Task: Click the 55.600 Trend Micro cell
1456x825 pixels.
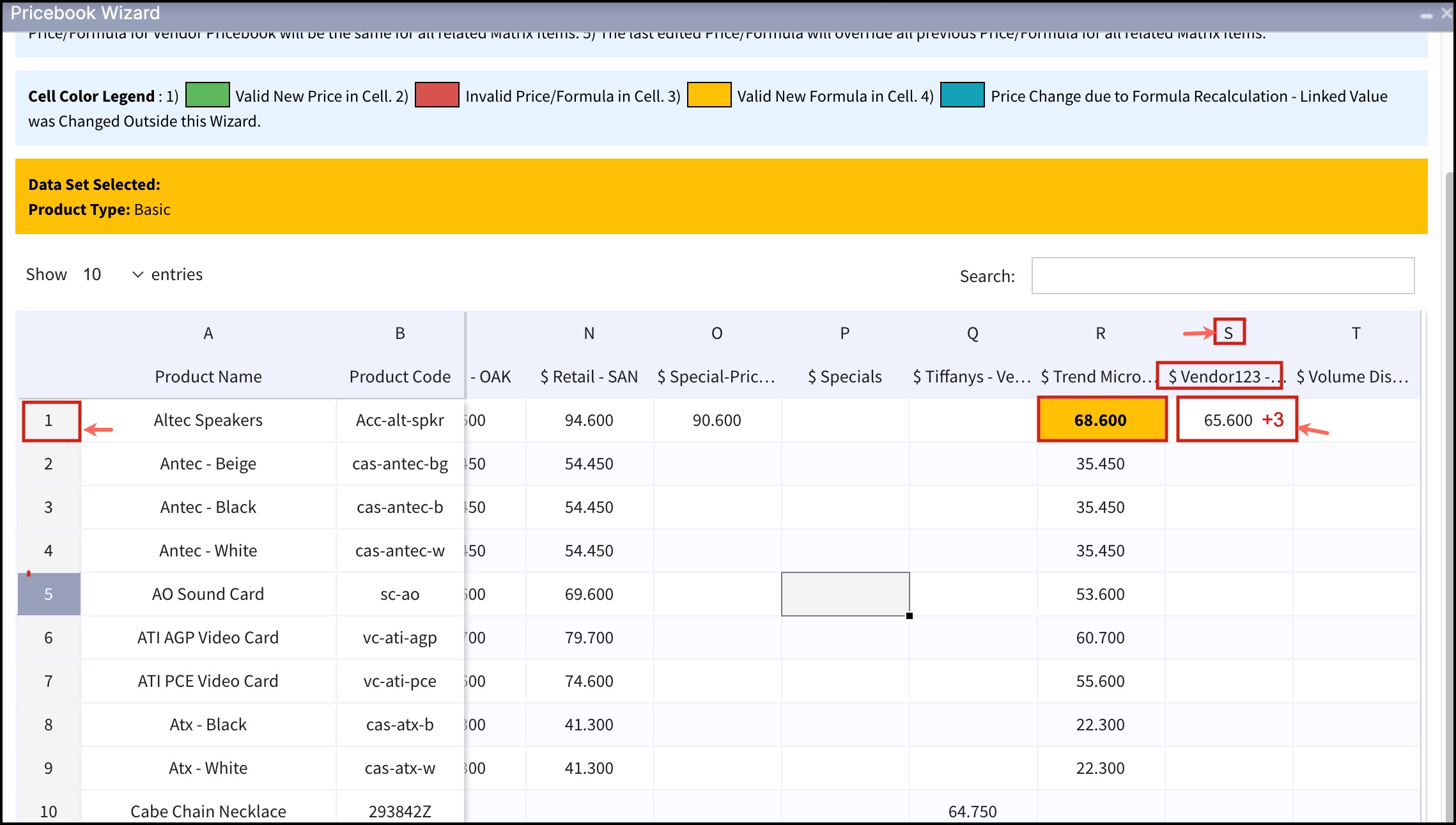Action: tap(1101, 682)
